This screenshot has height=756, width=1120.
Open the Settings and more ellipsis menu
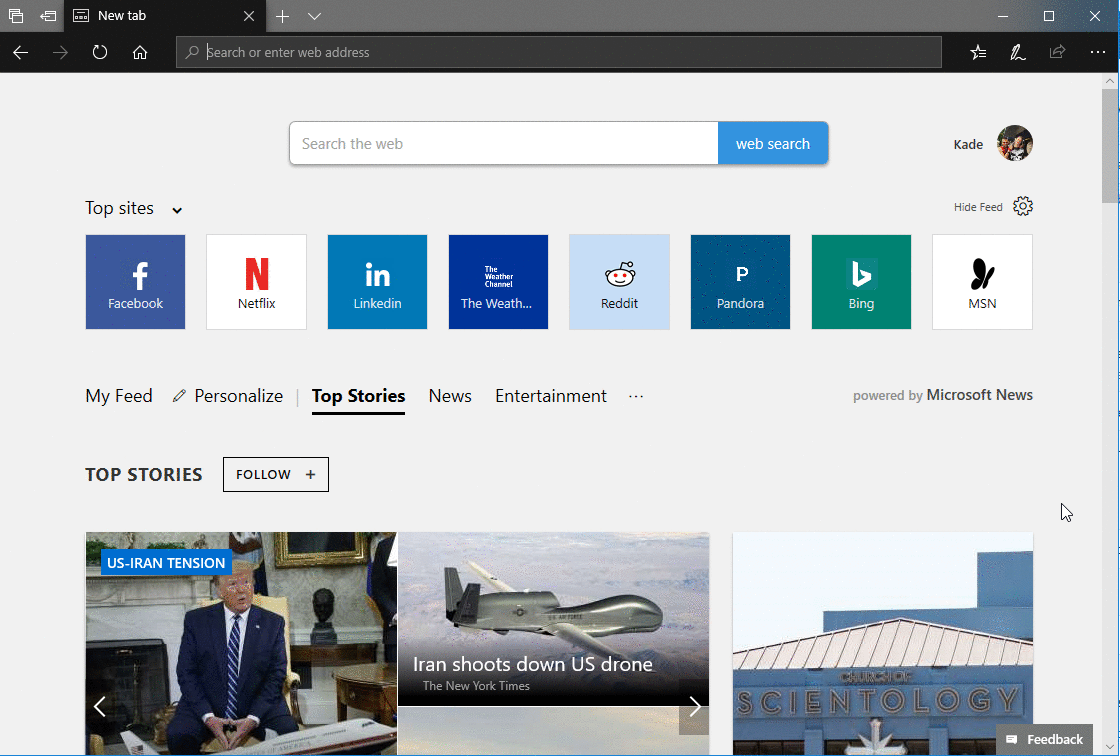tap(1097, 52)
